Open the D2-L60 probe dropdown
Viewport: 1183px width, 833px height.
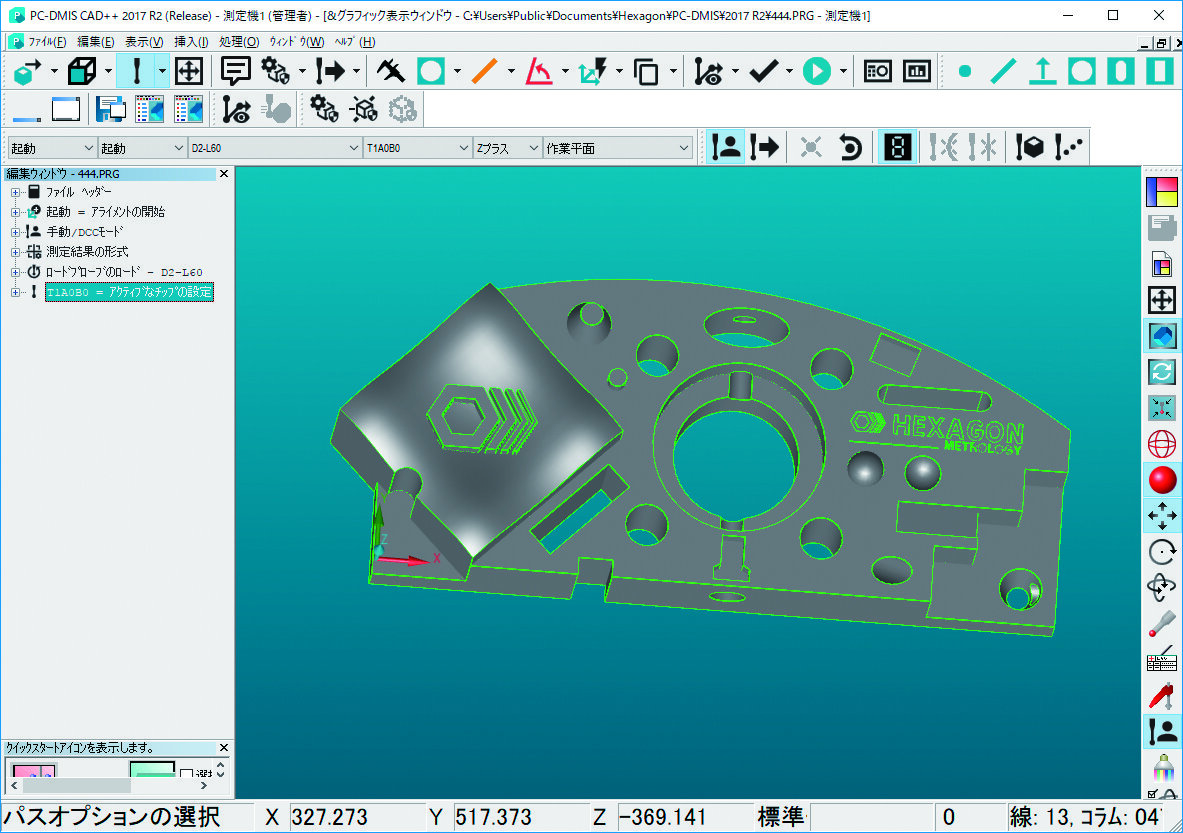pyautogui.click(x=354, y=148)
